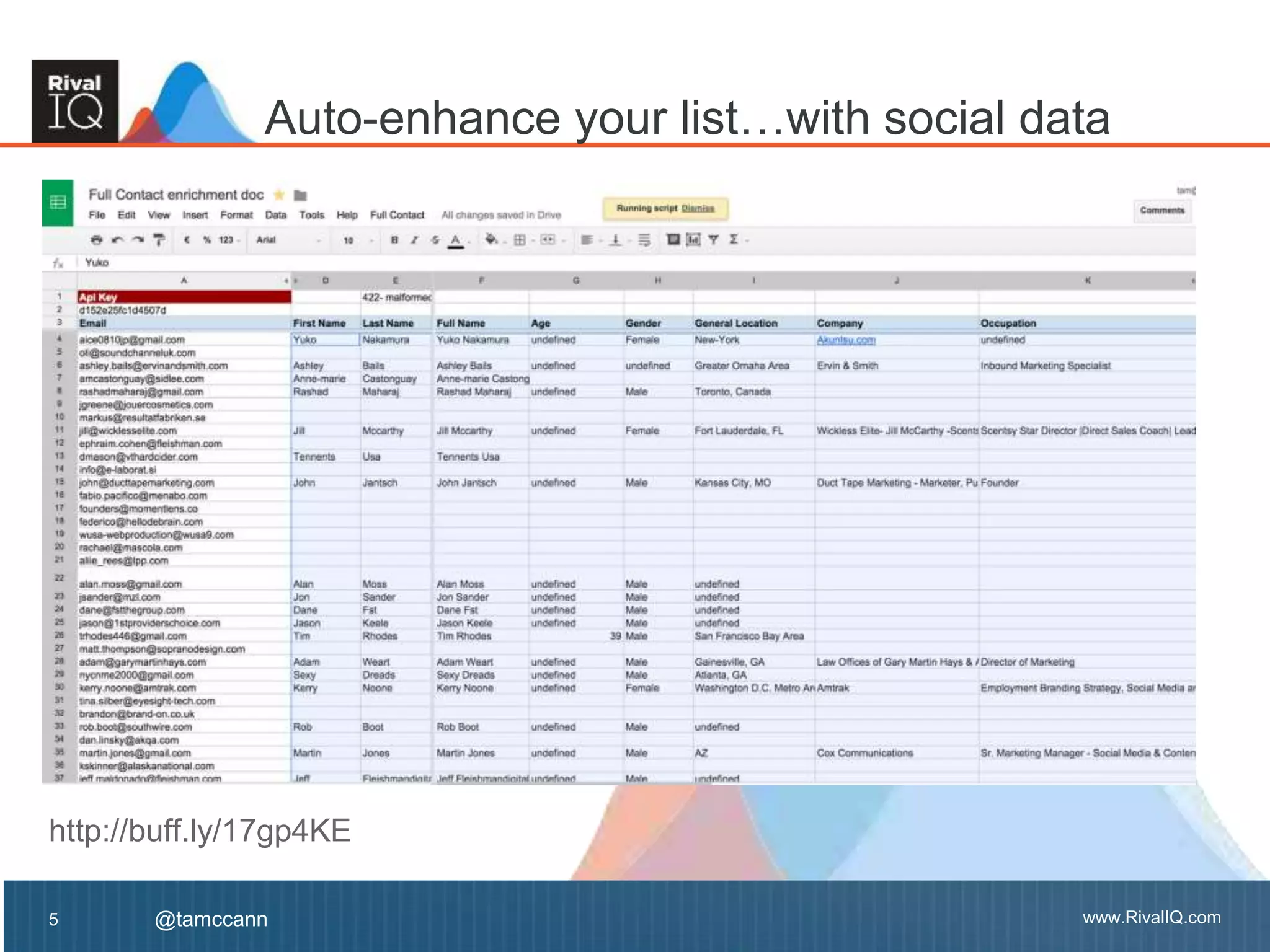Select Tim Rhodes age cell showing 39
Viewport: 1270px width, 952px height.
pos(576,636)
